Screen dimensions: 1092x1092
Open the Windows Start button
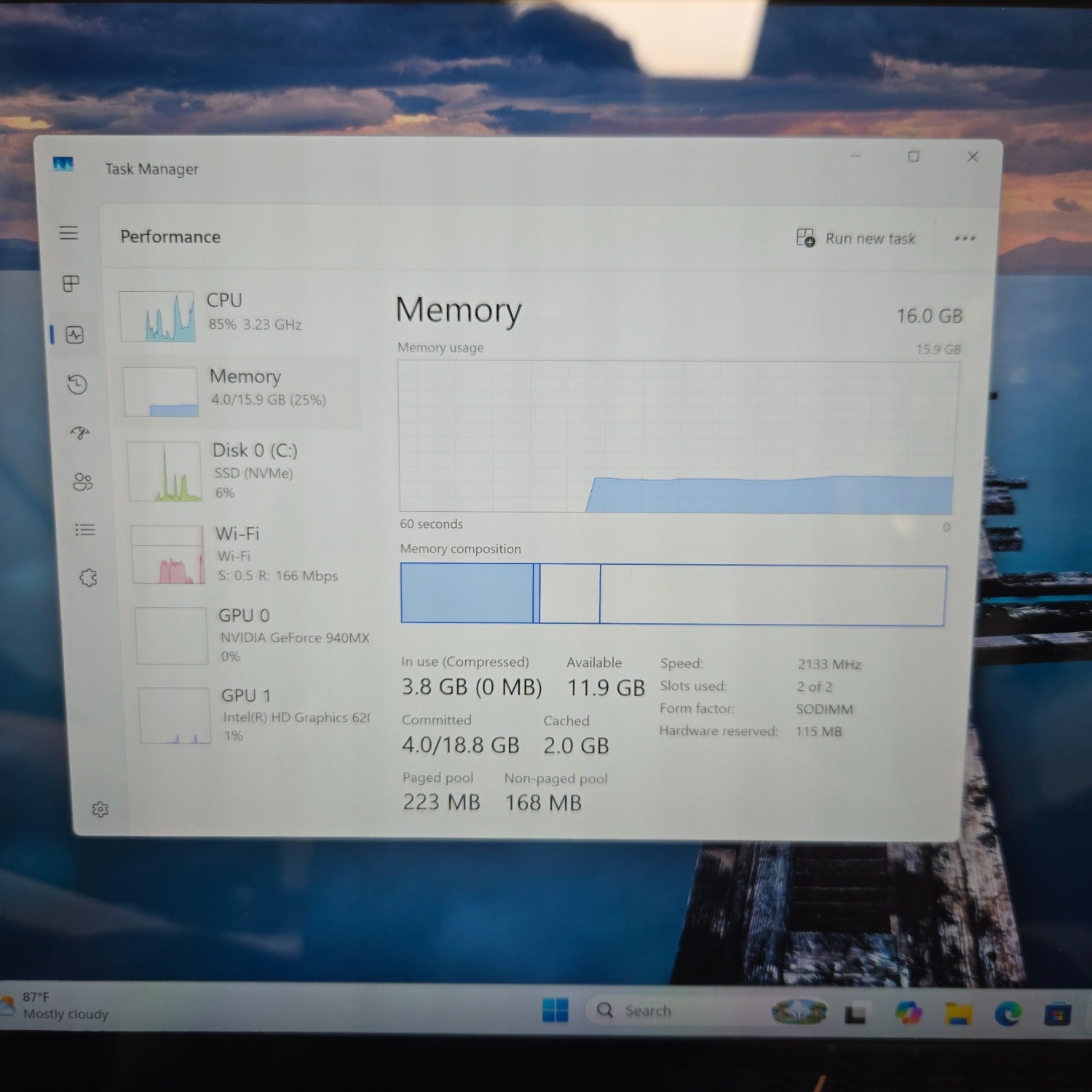555,1010
